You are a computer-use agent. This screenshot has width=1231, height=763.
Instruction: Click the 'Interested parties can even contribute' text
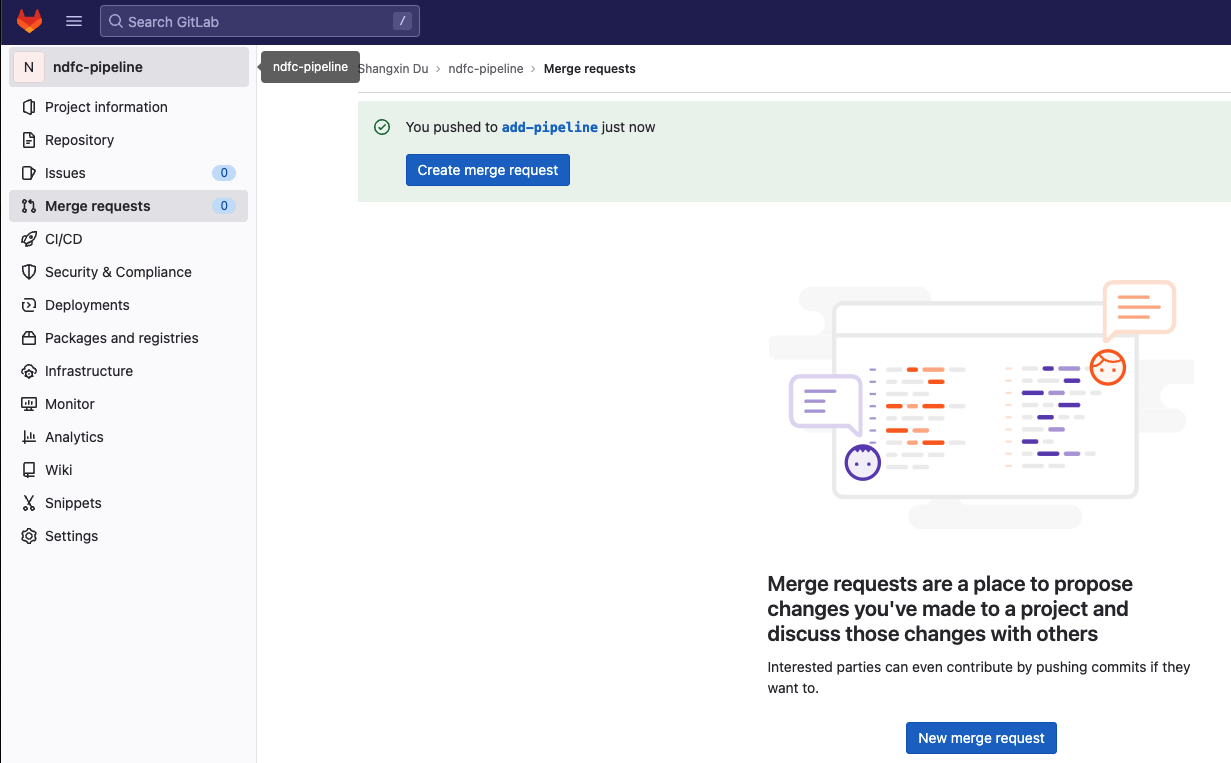(x=979, y=677)
